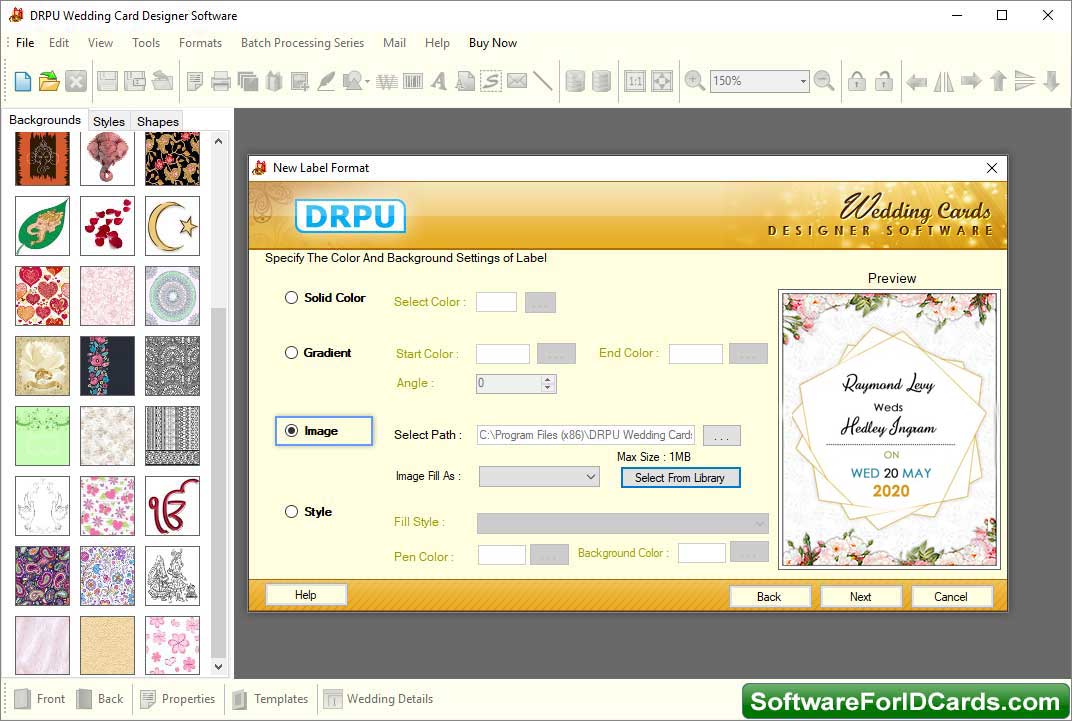Select the Gradient radio option

291,353
